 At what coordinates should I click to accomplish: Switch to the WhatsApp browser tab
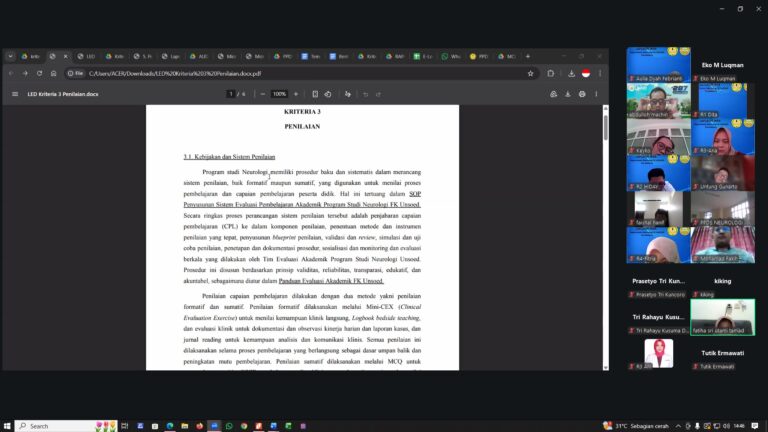pos(451,56)
